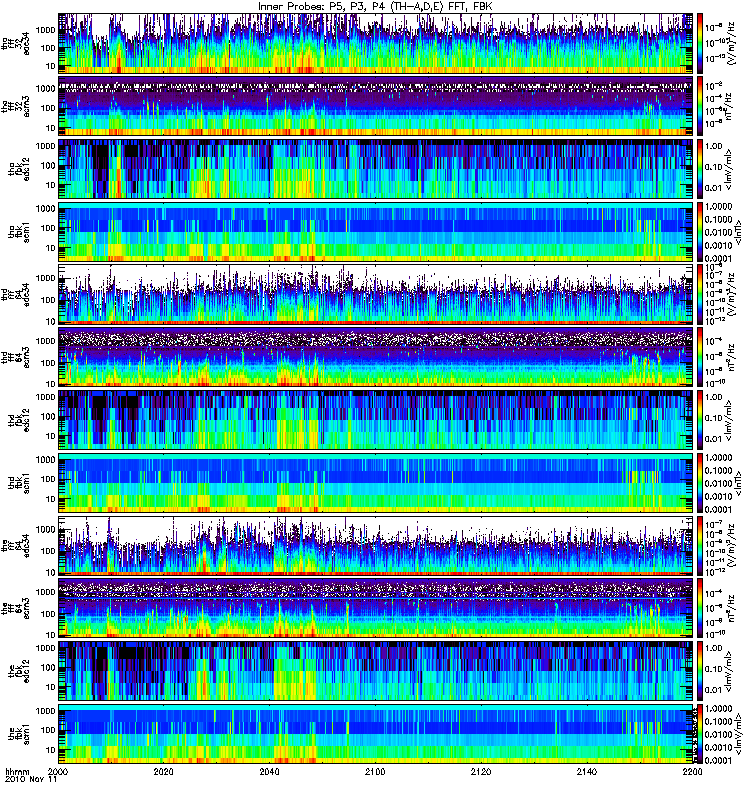Click the thd fff 64 edc34 spectrogram panel
The image size is (750, 800).
tap(376, 294)
